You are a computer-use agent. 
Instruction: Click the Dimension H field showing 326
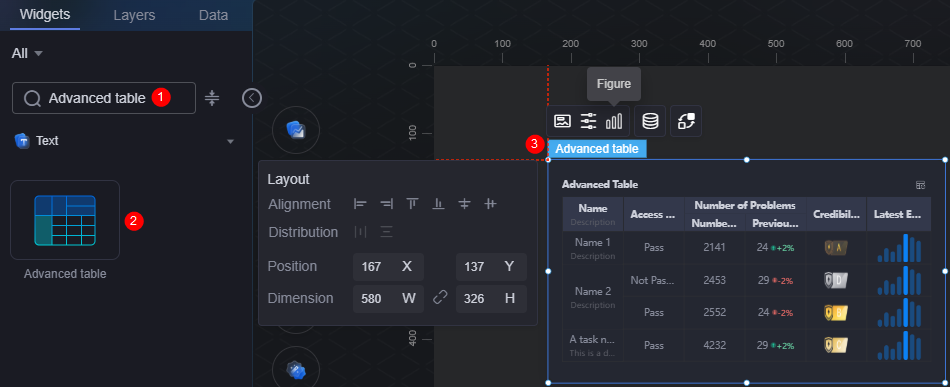tap(491, 299)
